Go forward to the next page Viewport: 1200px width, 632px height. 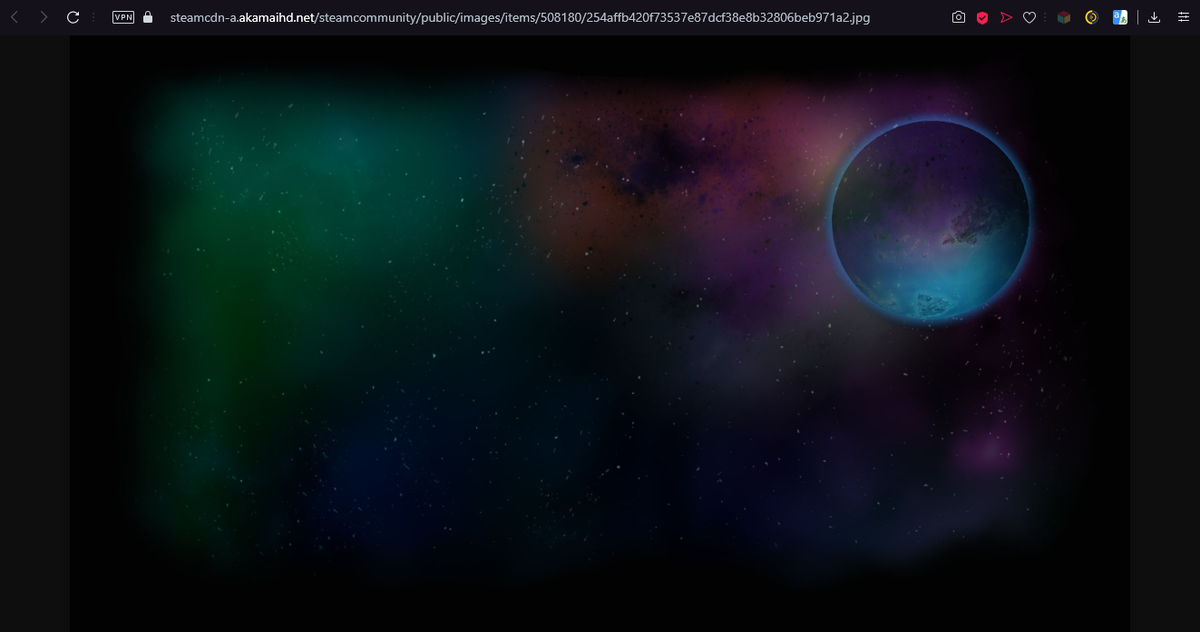pyautogui.click(x=44, y=17)
